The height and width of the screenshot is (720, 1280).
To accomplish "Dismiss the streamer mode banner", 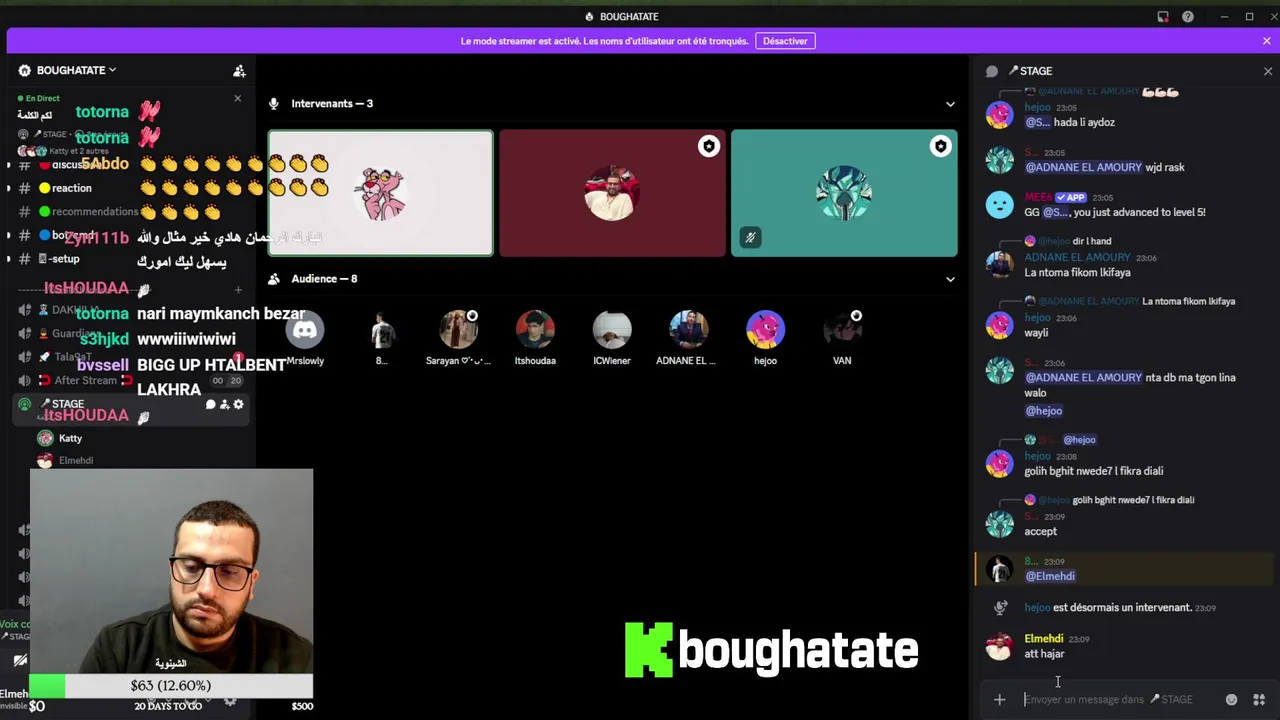I will pyautogui.click(x=1266, y=41).
